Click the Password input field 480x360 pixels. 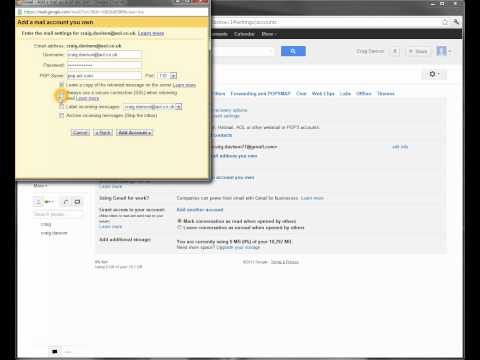(105, 65)
